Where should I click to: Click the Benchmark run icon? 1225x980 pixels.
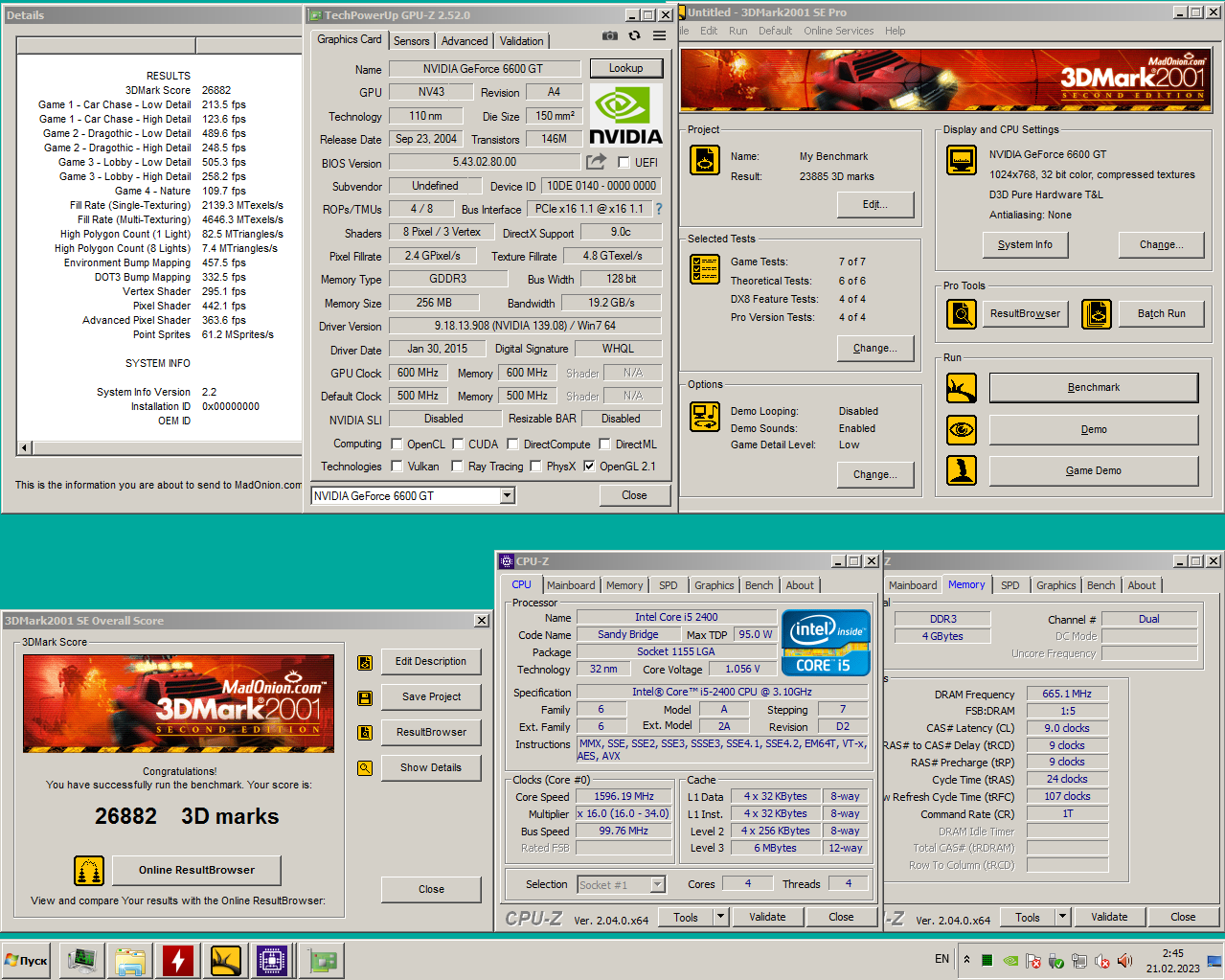962,388
